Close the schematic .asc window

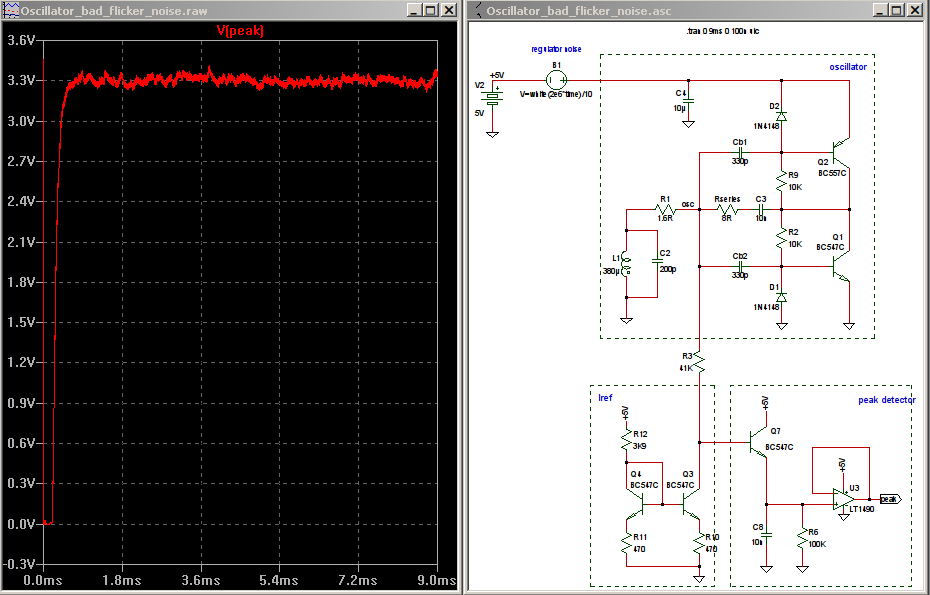click(x=915, y=10)
